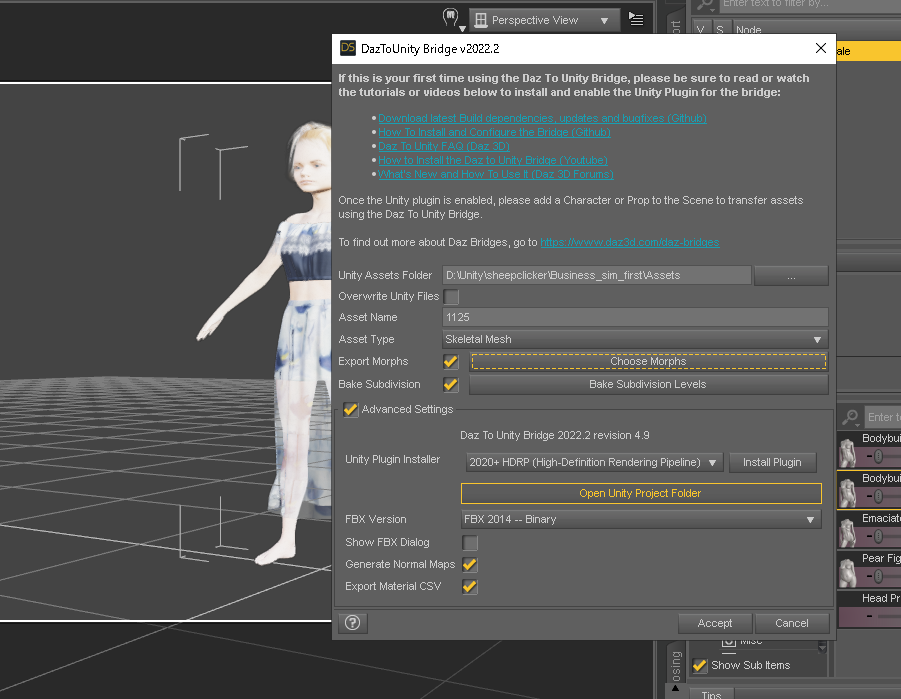The width and height of the screenshot is (901, 699).
Task: Click the Node column header
Action: point(749,29)
